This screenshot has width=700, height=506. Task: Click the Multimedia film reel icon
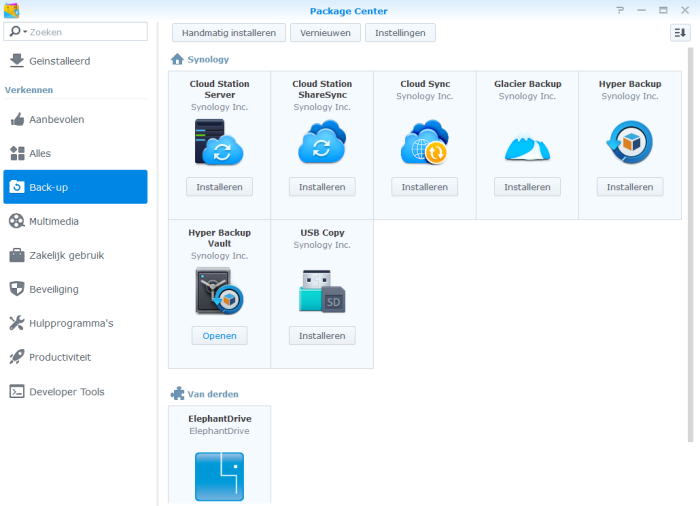tap(17, 221)
